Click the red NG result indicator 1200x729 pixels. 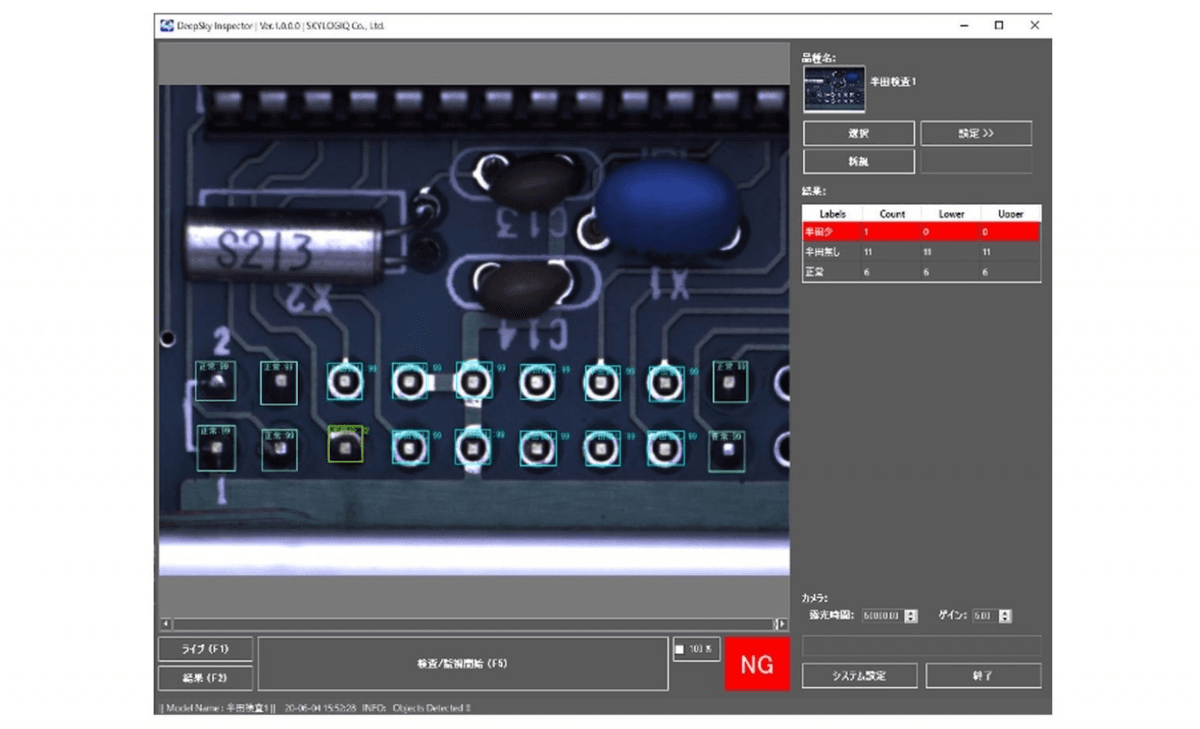click(x=756, y=664)
